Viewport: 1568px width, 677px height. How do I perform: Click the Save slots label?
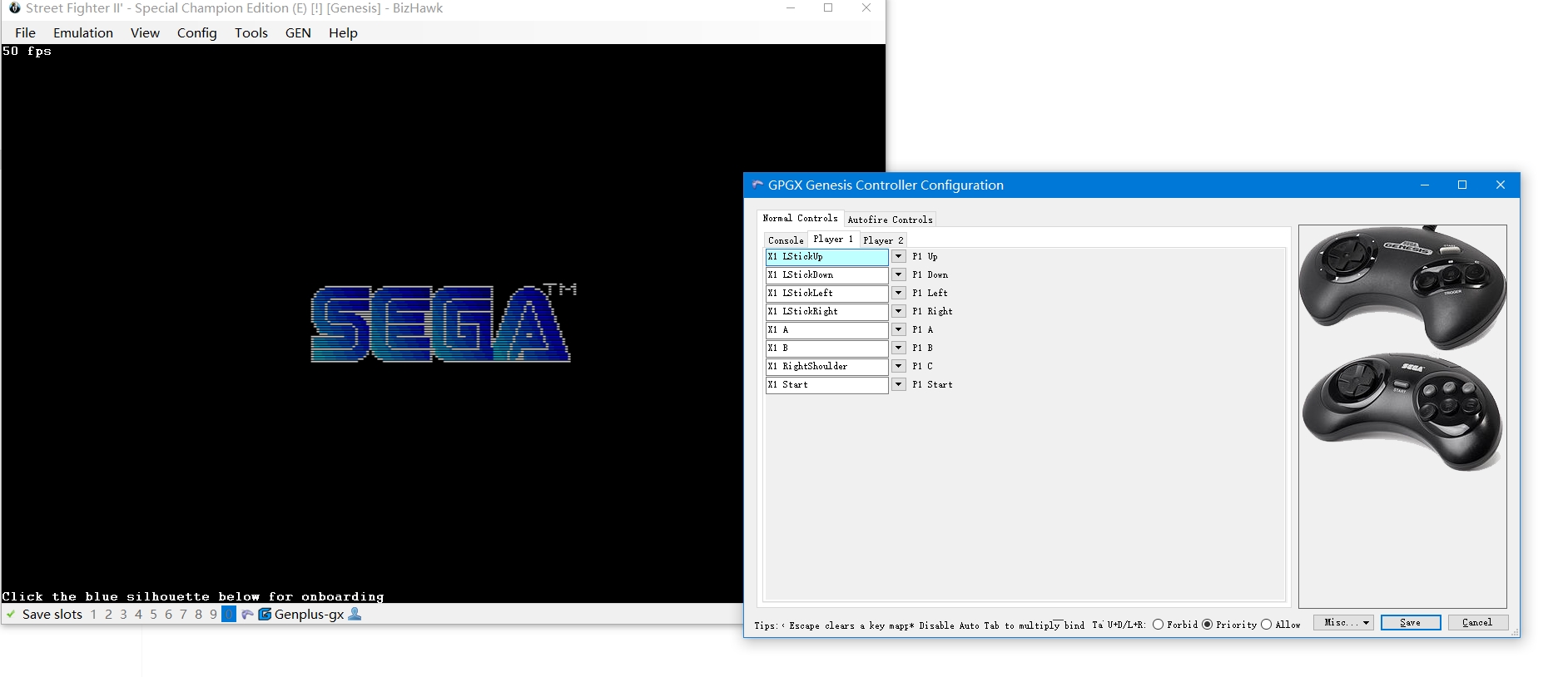tap(52, 615)
